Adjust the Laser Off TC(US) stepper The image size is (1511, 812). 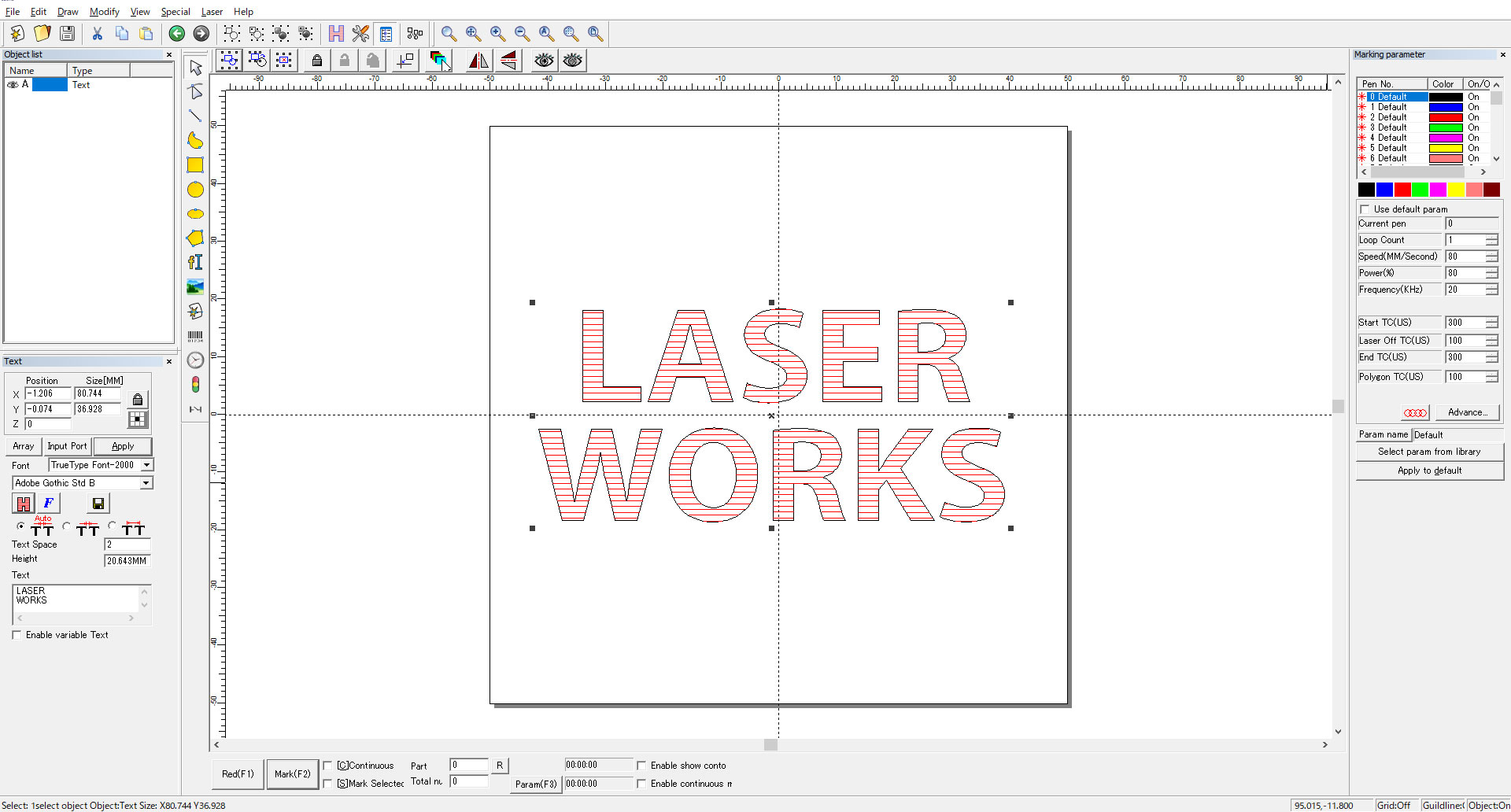(x=1491, y=341)
